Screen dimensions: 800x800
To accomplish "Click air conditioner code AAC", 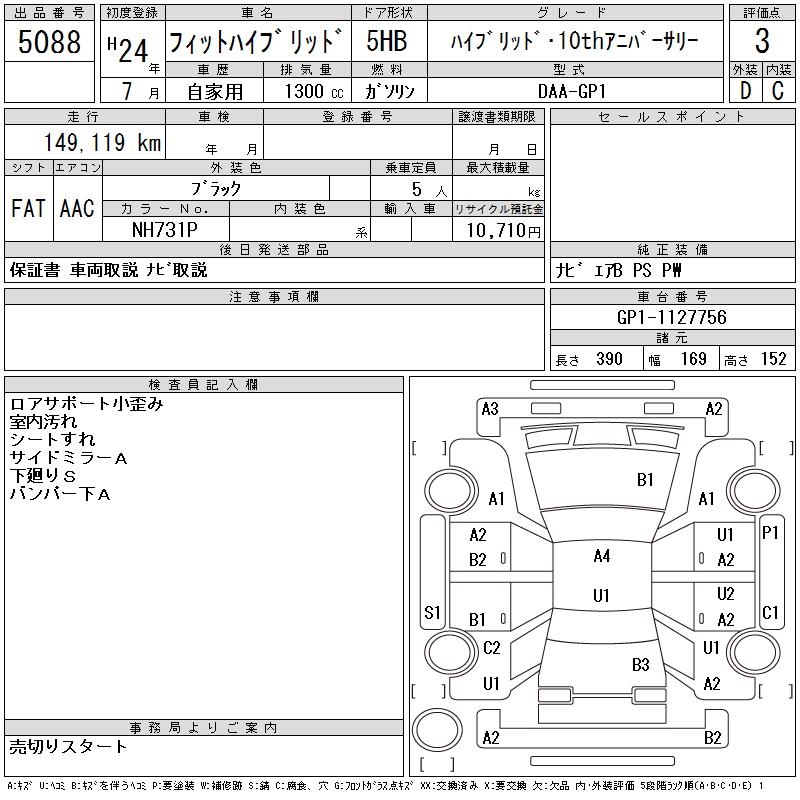I will [77, 208].
